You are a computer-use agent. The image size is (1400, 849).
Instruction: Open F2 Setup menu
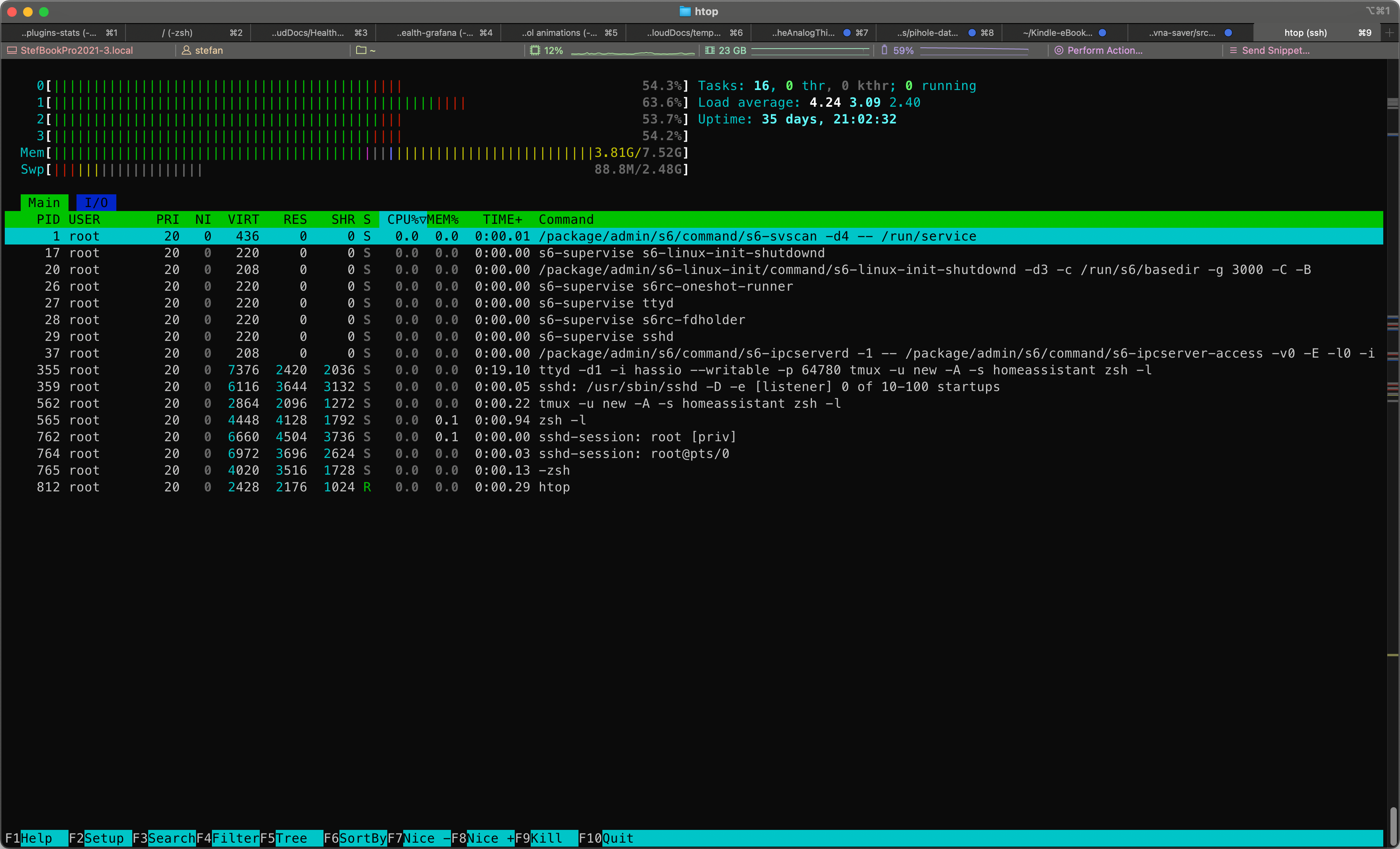click(104, 838)
